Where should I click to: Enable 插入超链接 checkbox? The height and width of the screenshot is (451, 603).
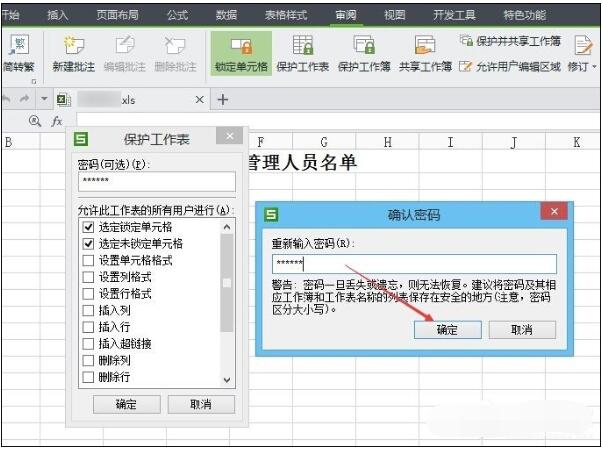coord(88,343)
